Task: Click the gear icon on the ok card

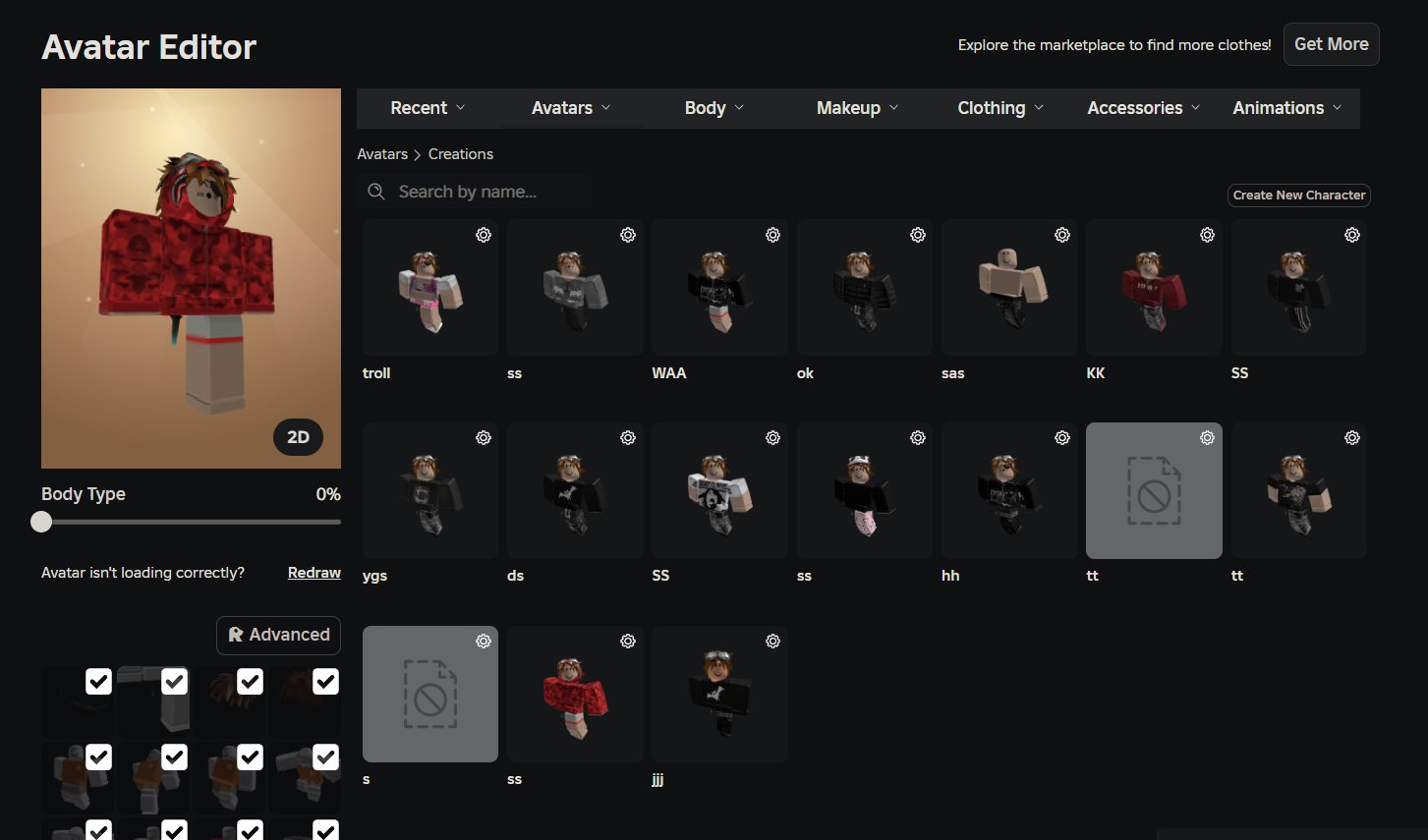Action: tap(918, 235)
